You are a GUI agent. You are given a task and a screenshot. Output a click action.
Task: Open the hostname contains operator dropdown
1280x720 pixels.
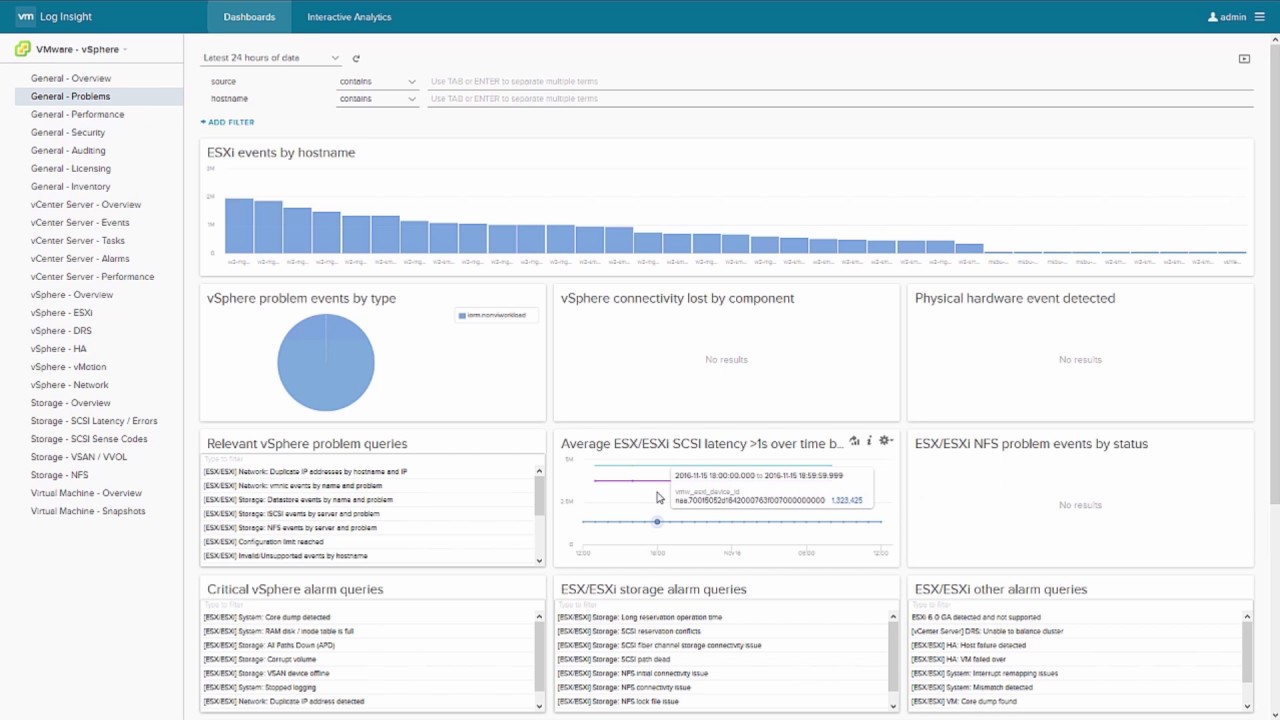pyautogui.click(x=377, y=99)
